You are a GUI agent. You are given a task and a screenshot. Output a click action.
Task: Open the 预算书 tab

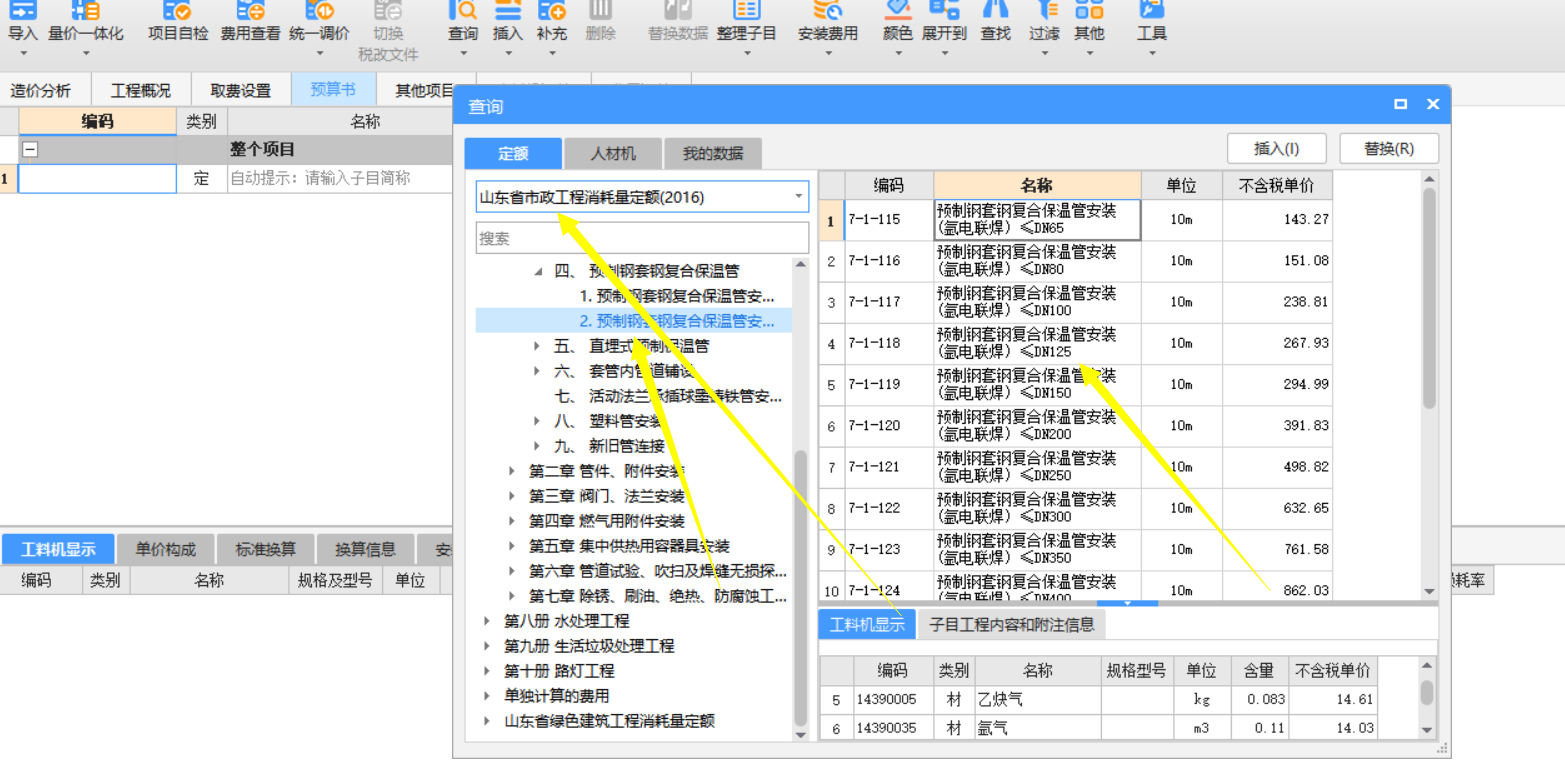pyautogui.click(x=333, y=90)
